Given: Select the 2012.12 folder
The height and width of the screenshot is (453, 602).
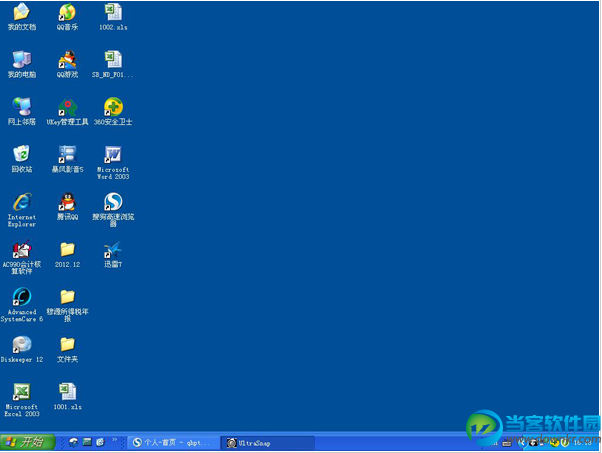Looking at the screenshot, I should pos(68,254).
